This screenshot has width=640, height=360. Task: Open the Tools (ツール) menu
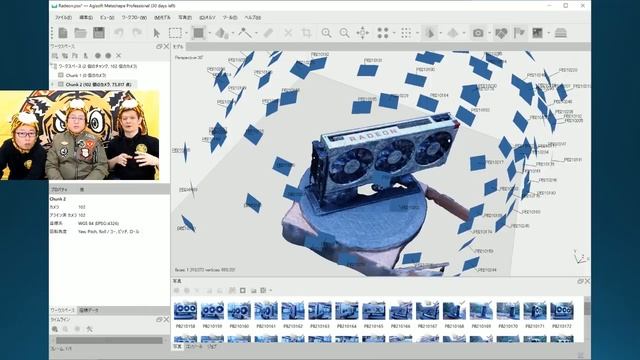point(229,18)
